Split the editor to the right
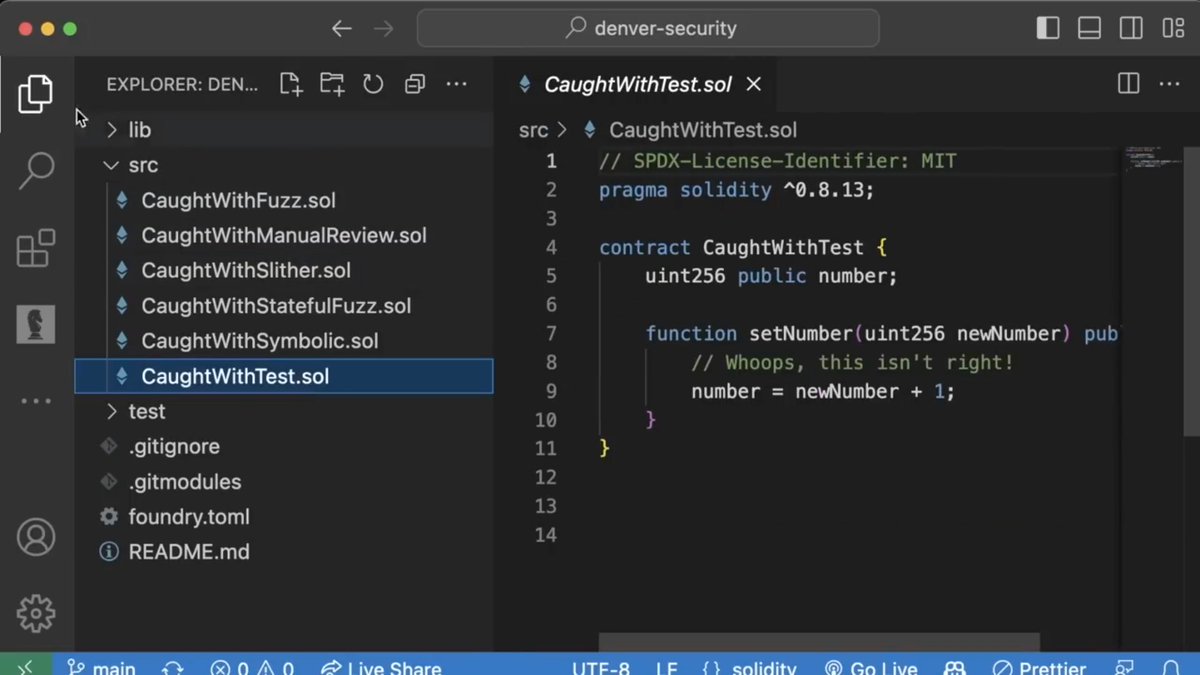Screen dimensions: 1200x675 click(1128, 84)
